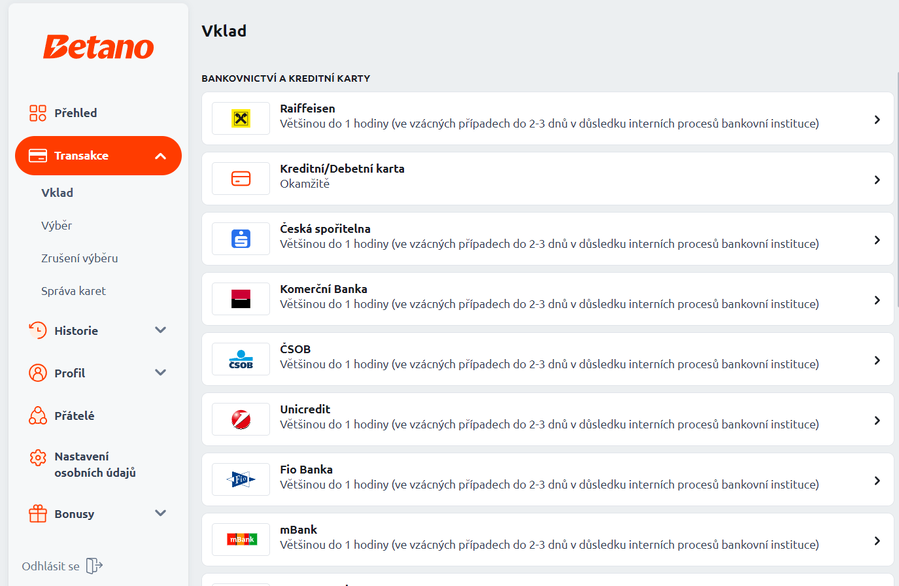Viewport: 899px width, 586px height.
Task: Select the Raiffeisen bank logo icon
Action: point(241,119)
